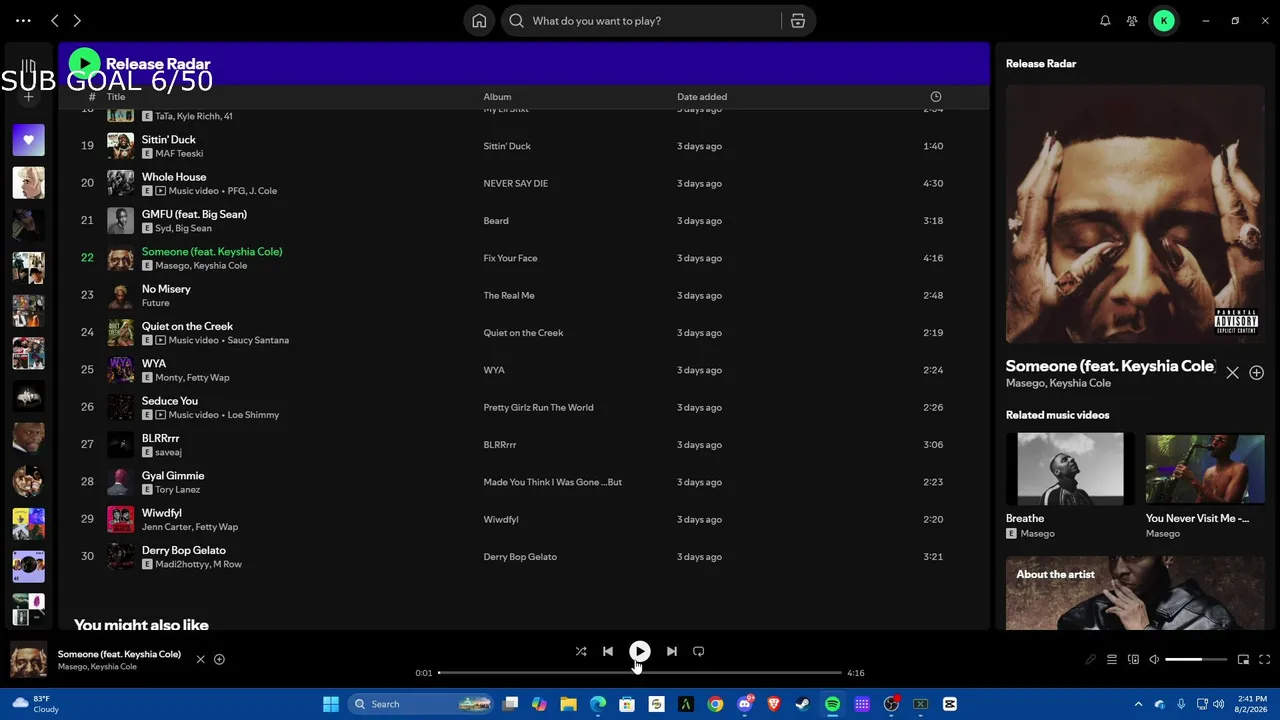The height and width of the screenshot is (720, 1280).
Task: Open the large Someone cover art
Action: pos(1135,214)
